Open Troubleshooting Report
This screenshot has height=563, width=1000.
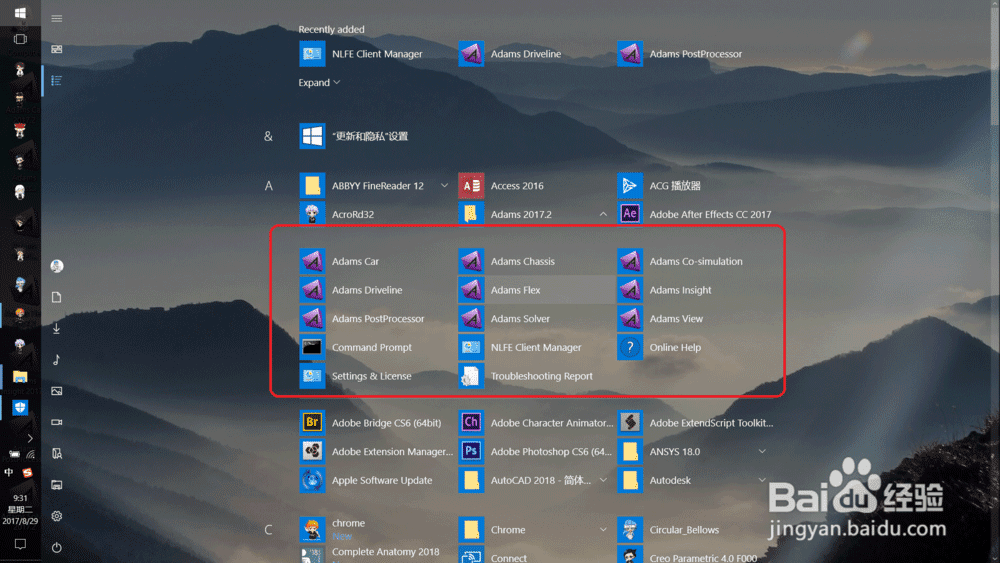point(536,376)
